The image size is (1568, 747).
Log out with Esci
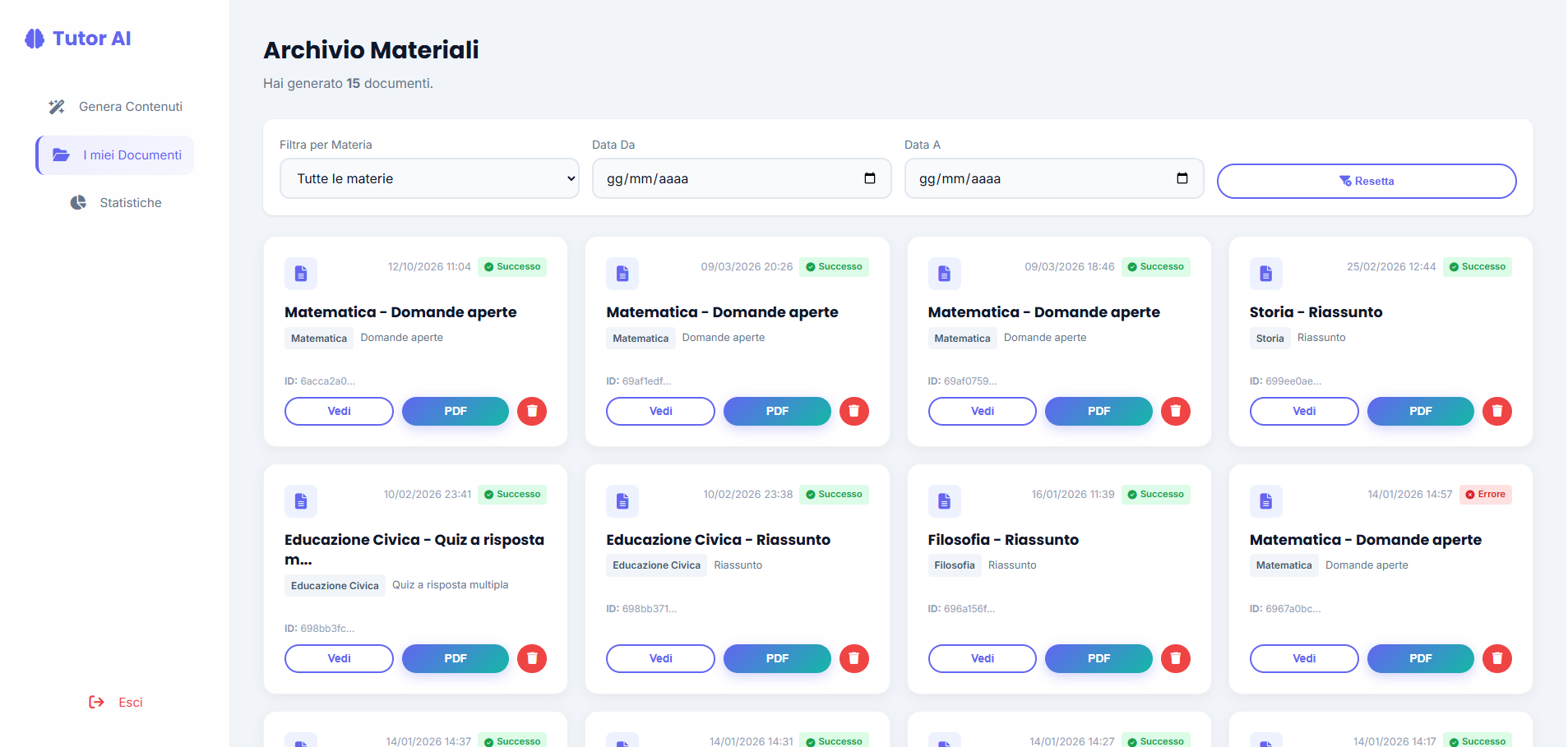coord(115,702)
